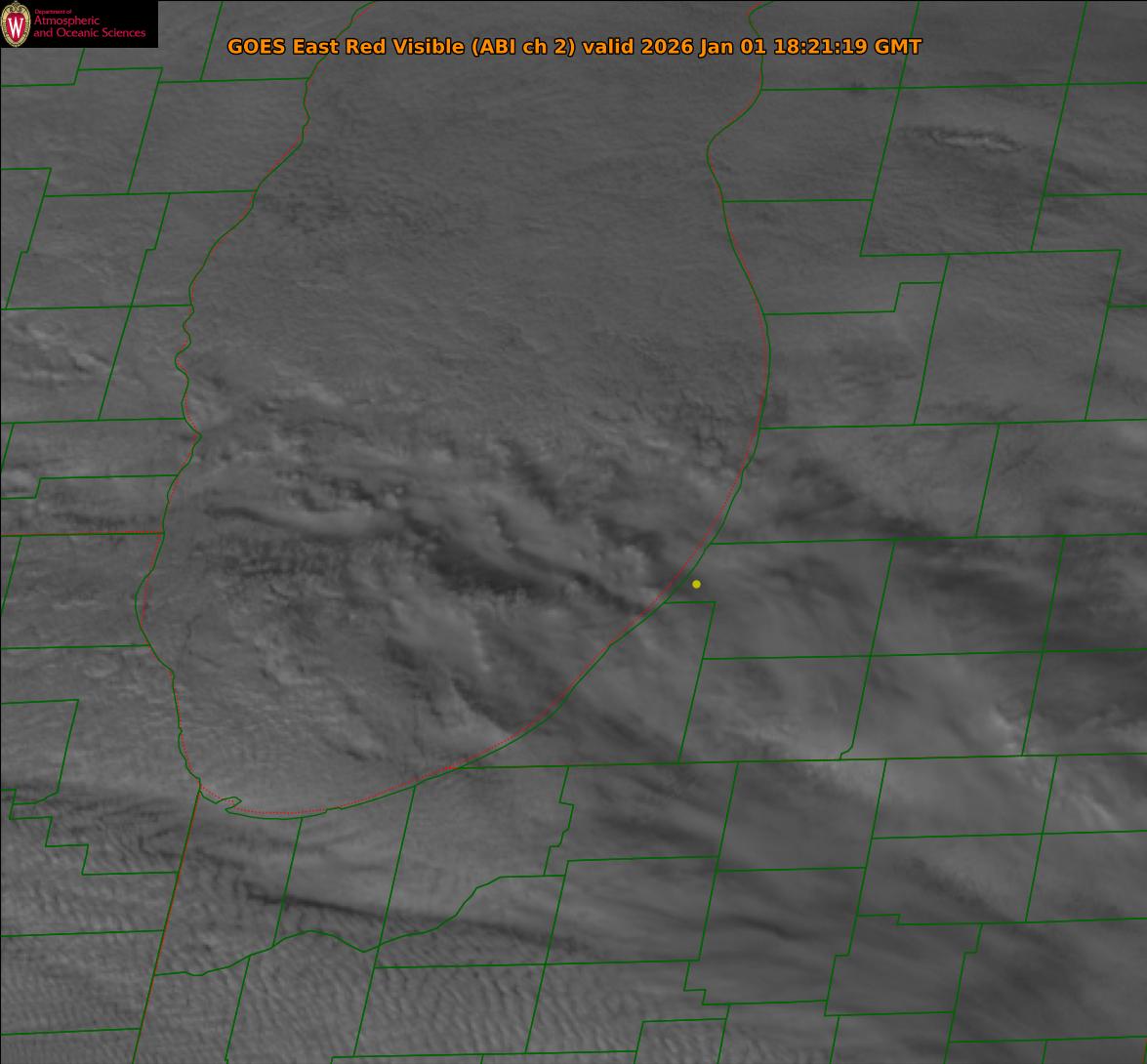Click the red horizontal state border line at left edge

[78, 533]
